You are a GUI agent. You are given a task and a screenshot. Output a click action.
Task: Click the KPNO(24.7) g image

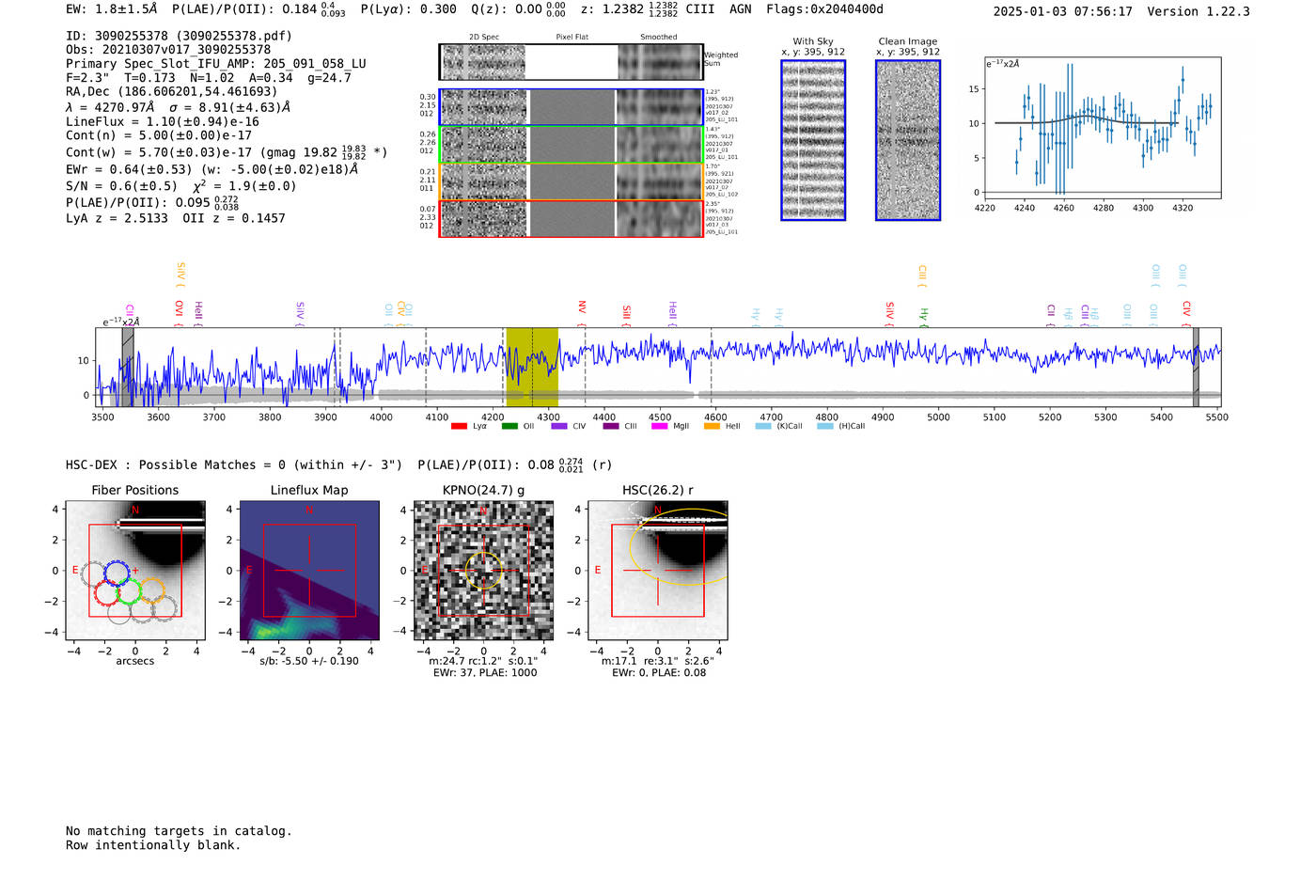click(483, 571)
